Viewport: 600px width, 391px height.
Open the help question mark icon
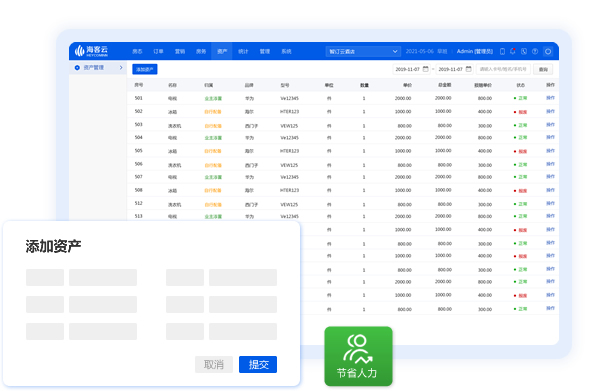pos(535,51)
